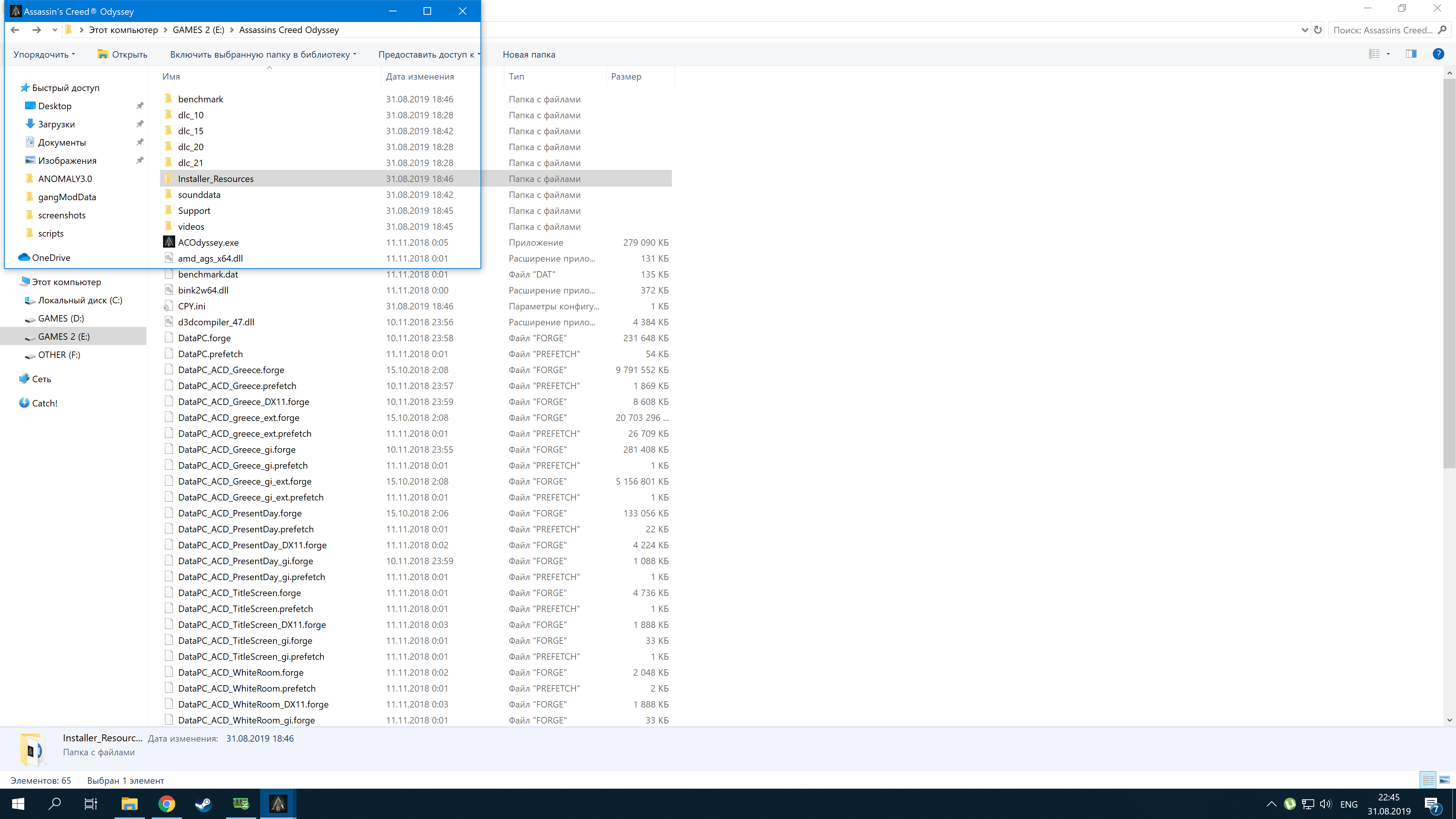Switch to details view in status bar
The height and width of the screenshot is (819, 1456).
[x=1428, y=781]
